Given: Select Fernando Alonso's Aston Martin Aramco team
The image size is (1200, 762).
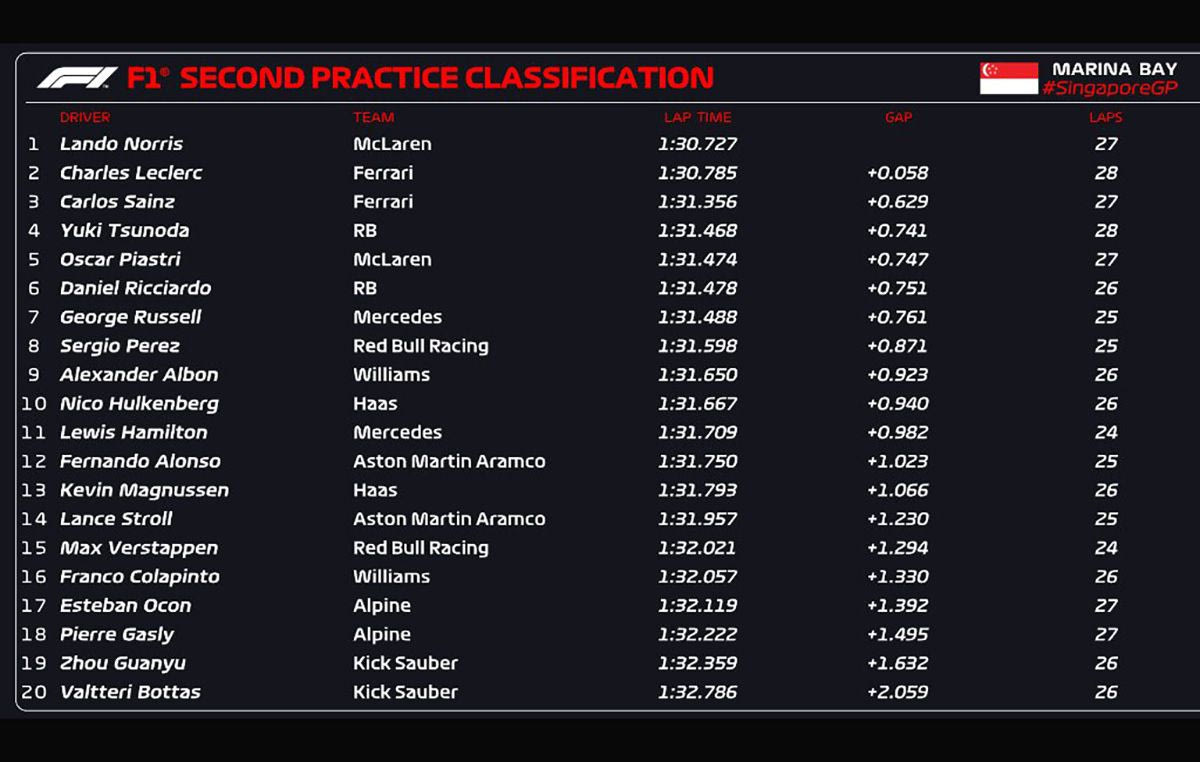Looking at the screenshot, I should click(449, 462).
